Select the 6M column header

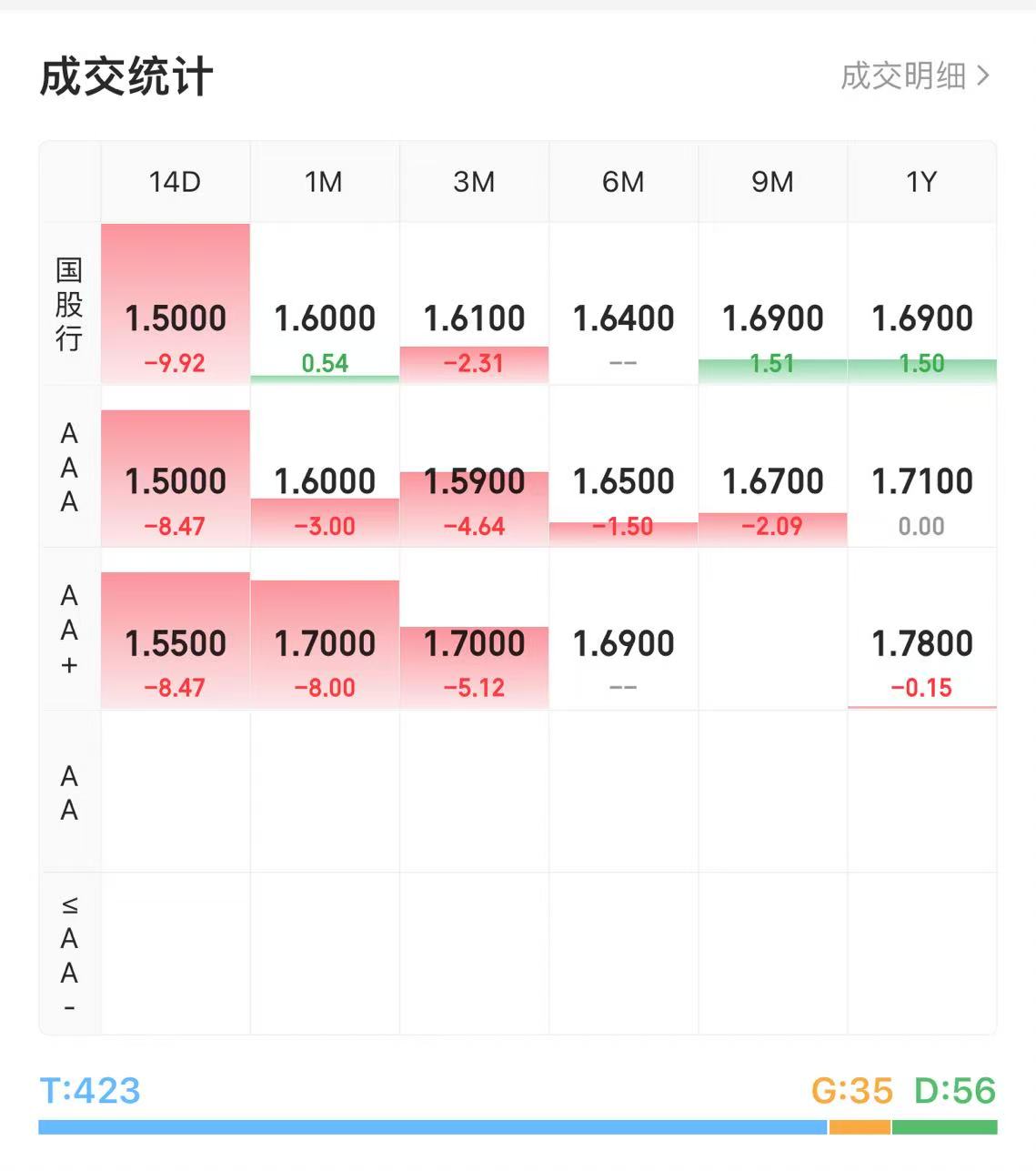(x=623, y=182)
